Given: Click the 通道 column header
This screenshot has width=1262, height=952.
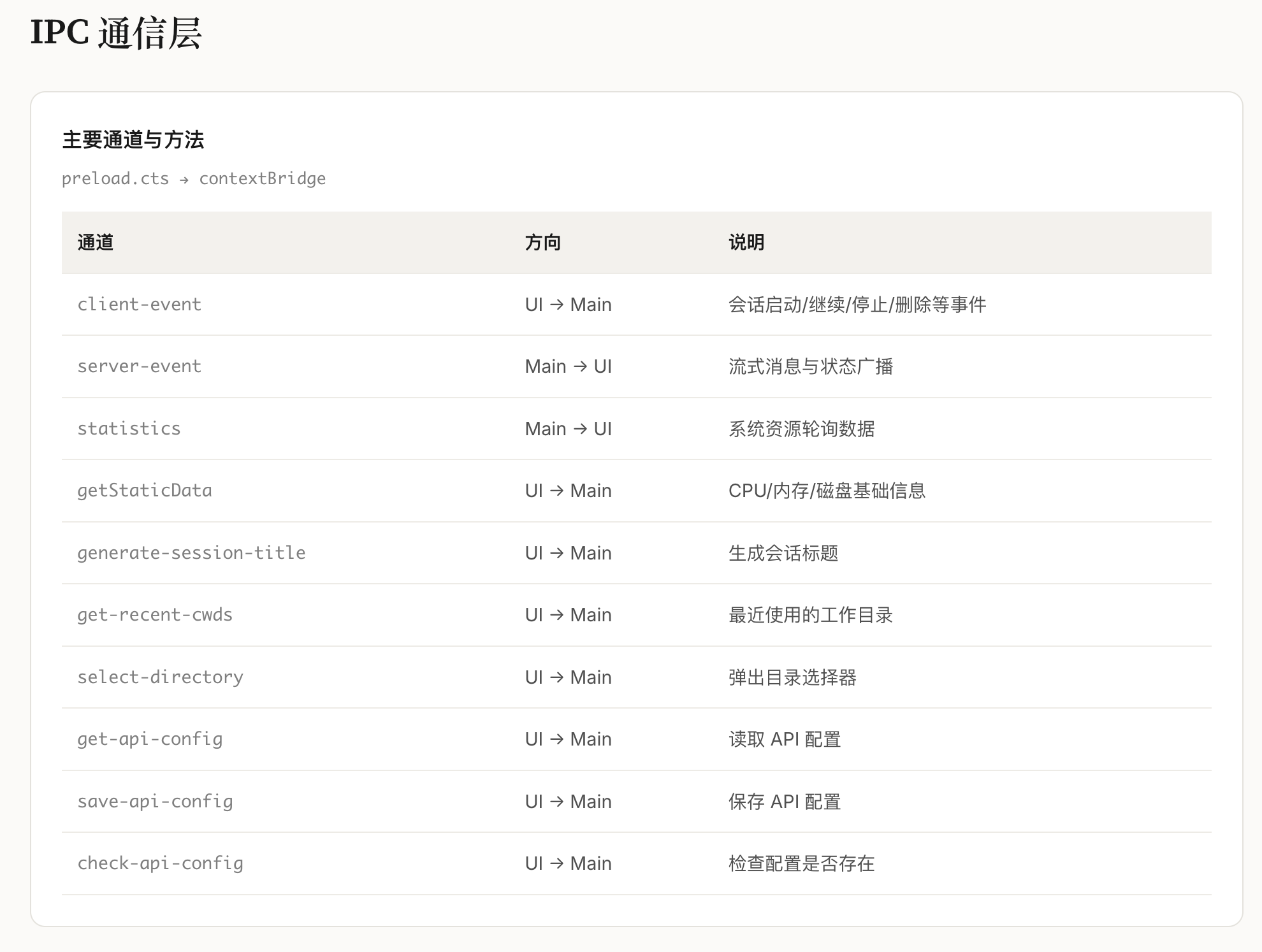Looking at the screenshot, I should coord(96,242).
